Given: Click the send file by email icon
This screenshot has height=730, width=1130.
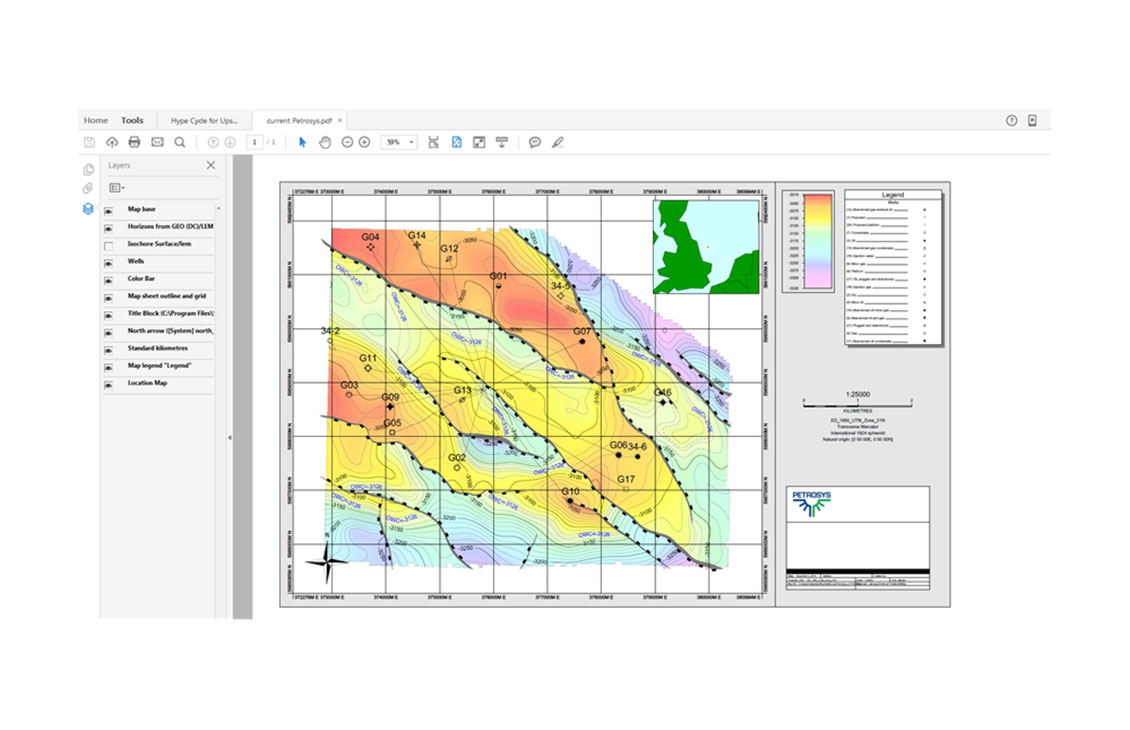Looking at the screenshot, I should point(157,142).
